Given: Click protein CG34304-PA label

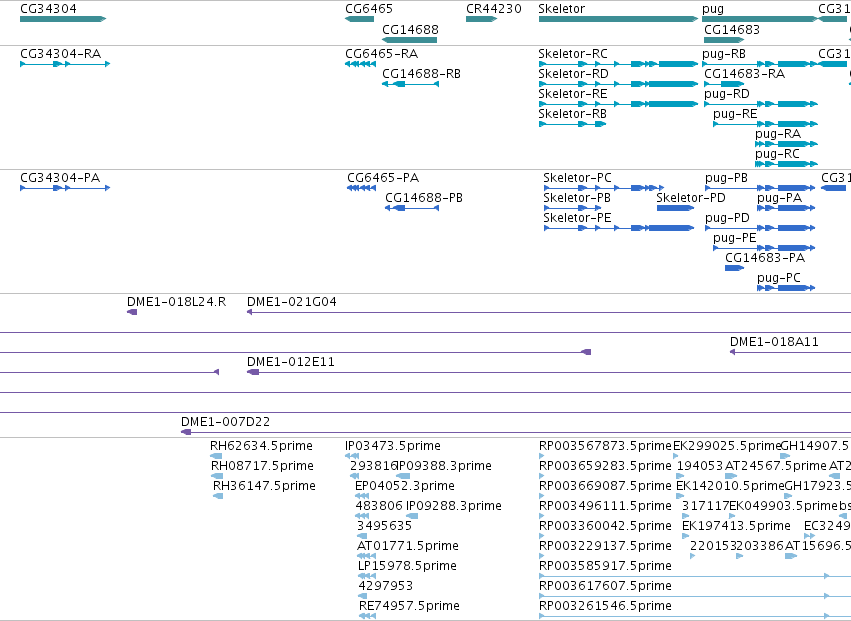Looking at the screenshot, I should 60,178.
